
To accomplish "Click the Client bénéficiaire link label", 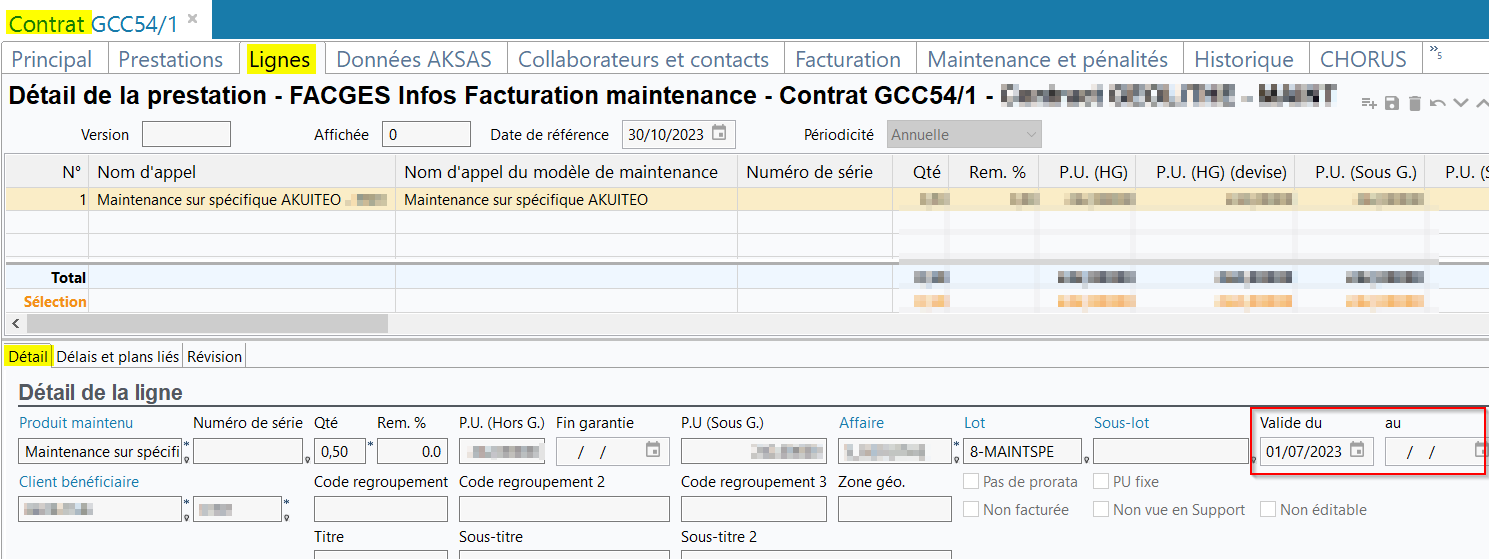I will 79,482.
